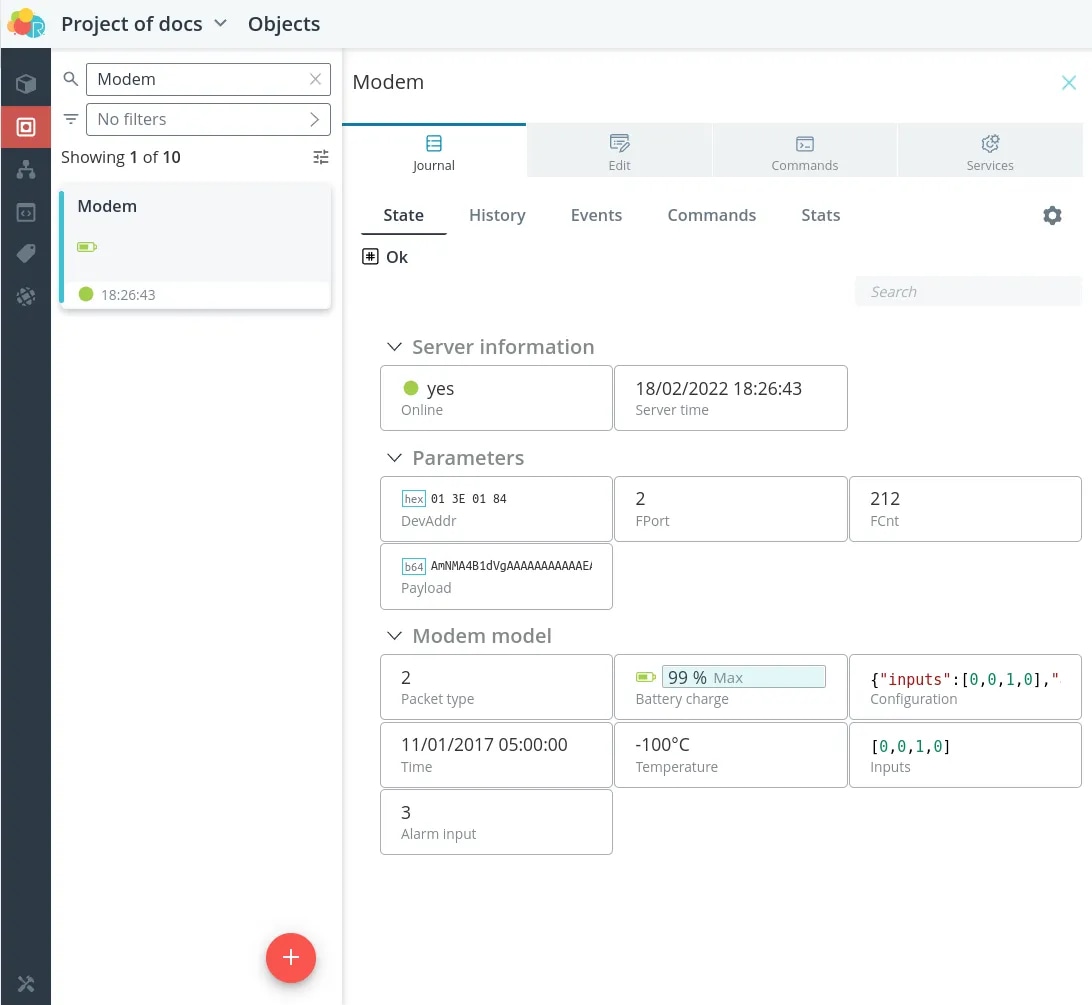
Task: Open the Project of docs dropdown
Action: [x=144, y=24]
